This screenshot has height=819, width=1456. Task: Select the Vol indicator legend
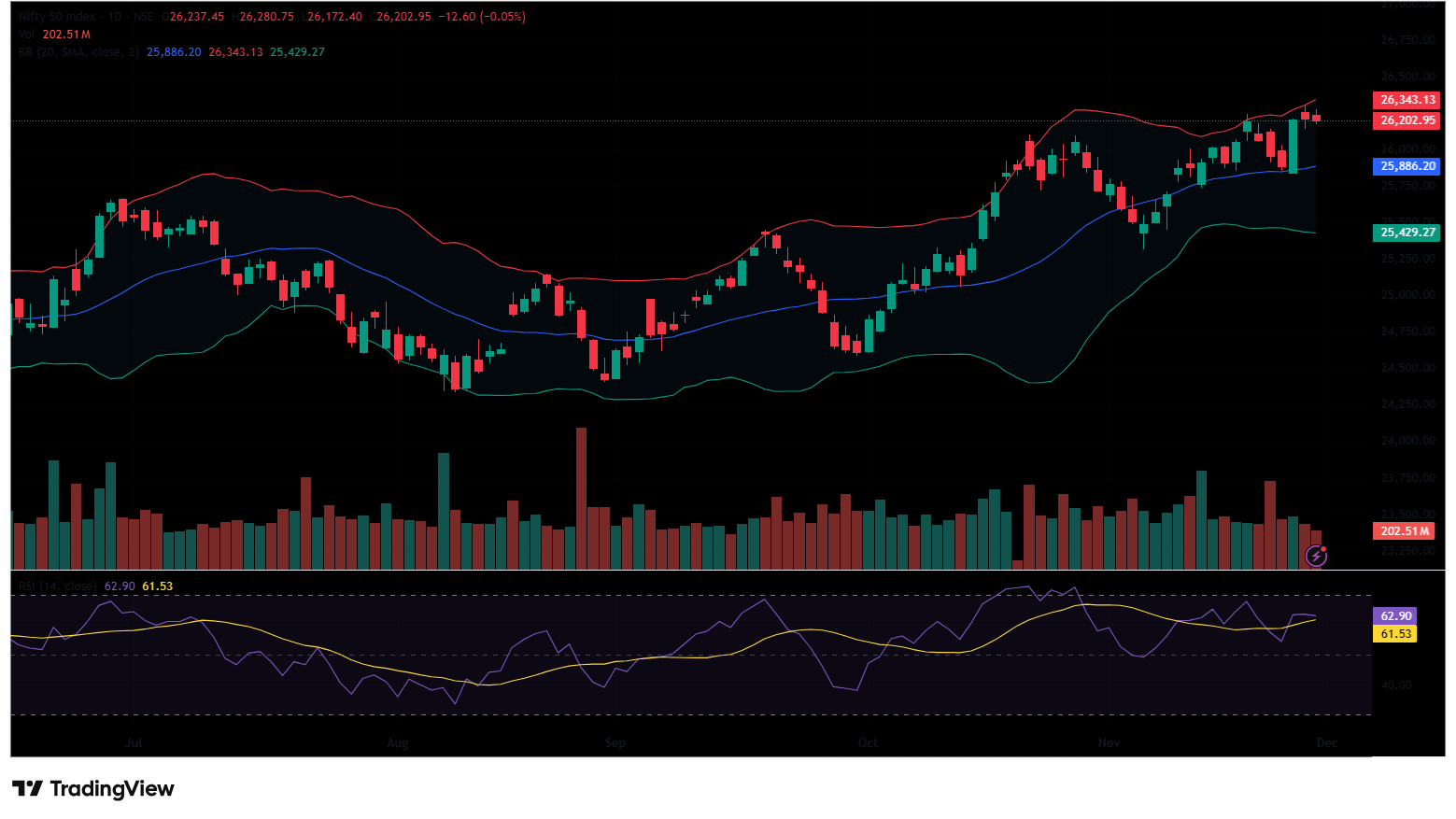26,35
